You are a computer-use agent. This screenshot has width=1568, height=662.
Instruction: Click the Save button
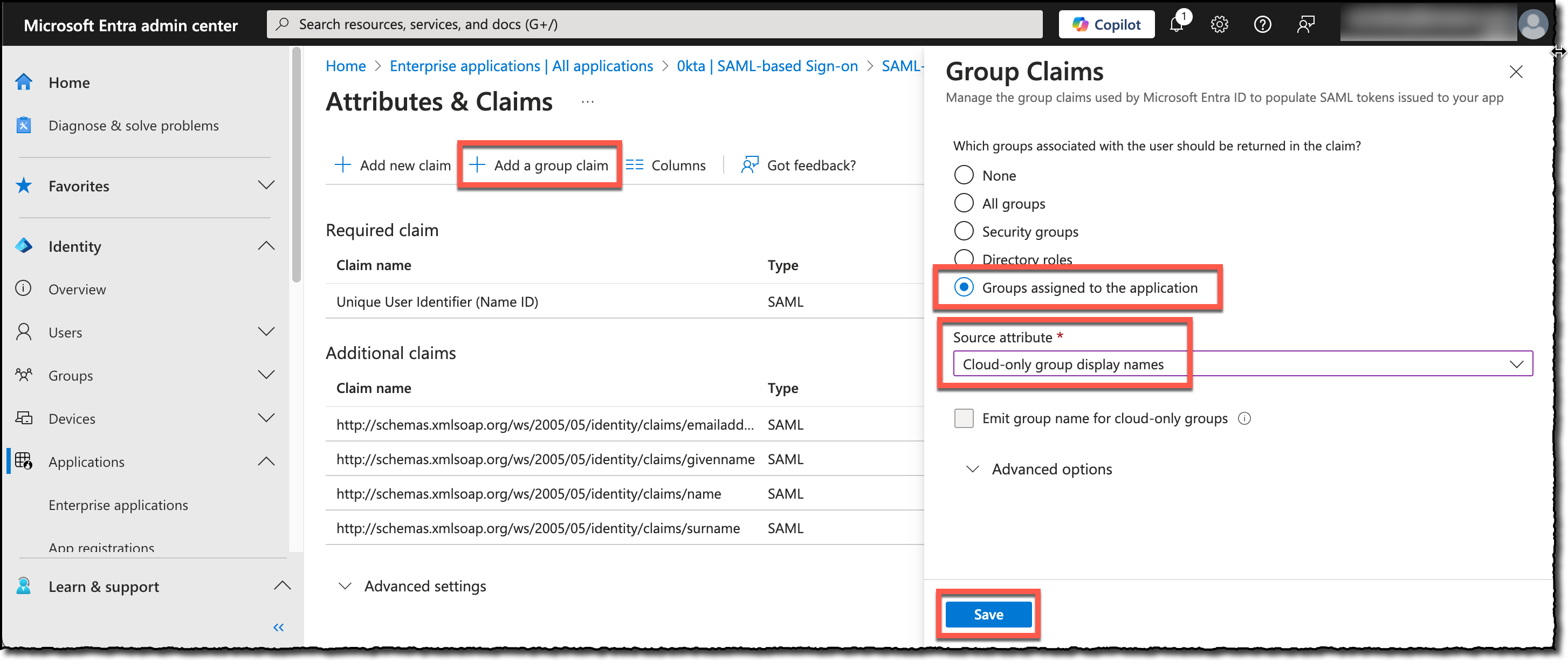pyautogui.click(x=988, y=614)
